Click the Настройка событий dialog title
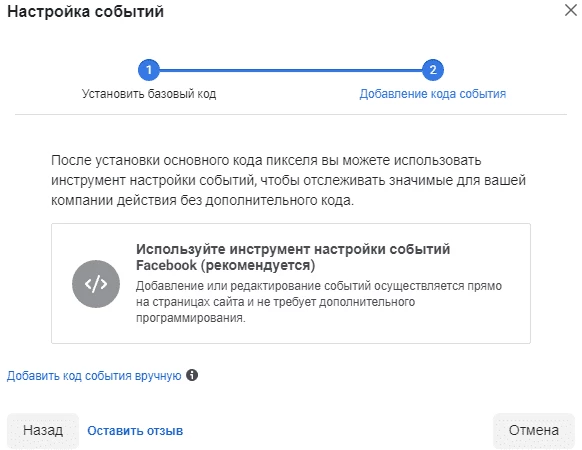This screenshot has width=582, height=450. coord(85,12)
